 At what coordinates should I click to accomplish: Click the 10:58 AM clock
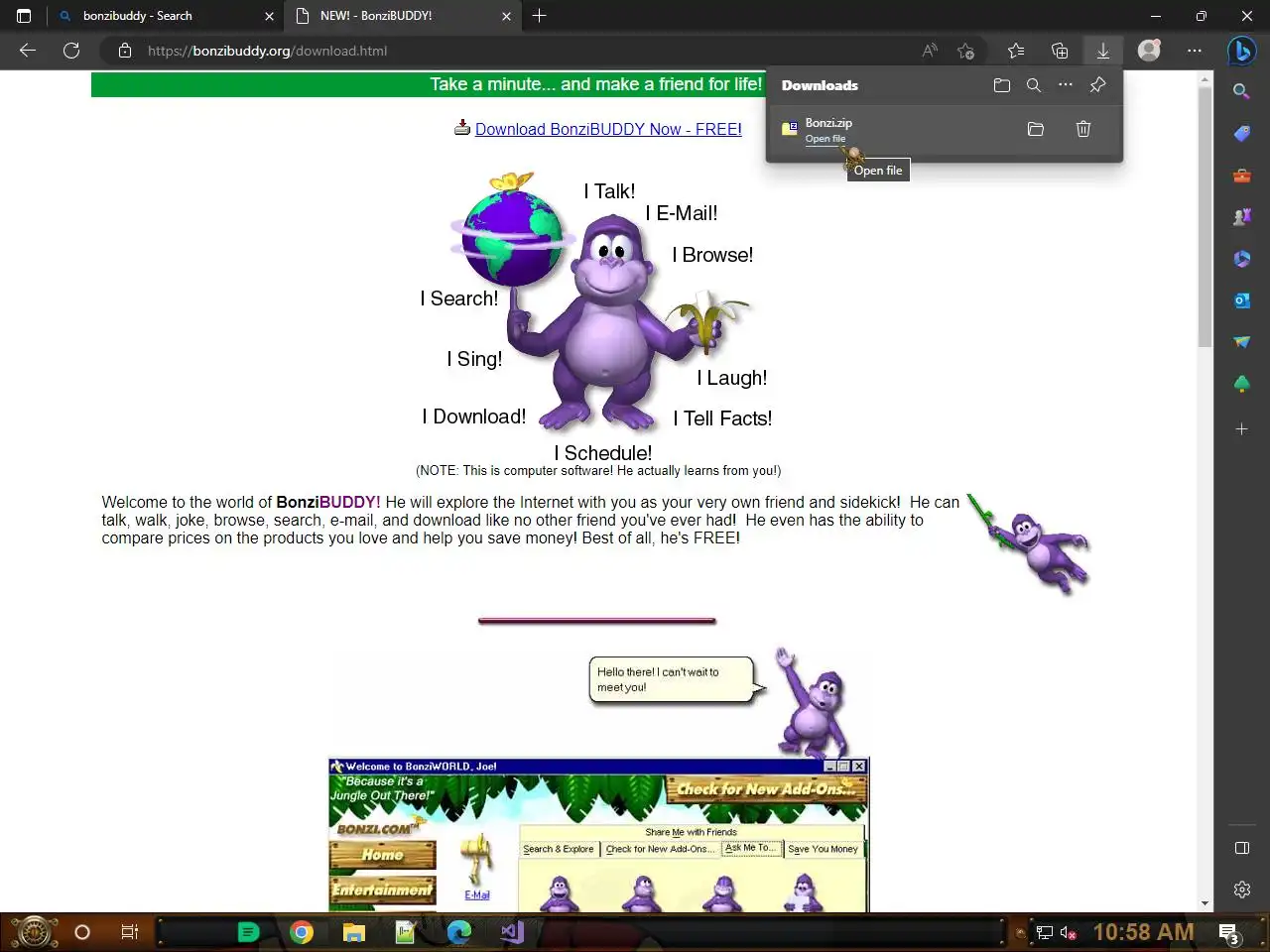point(1143,932)
